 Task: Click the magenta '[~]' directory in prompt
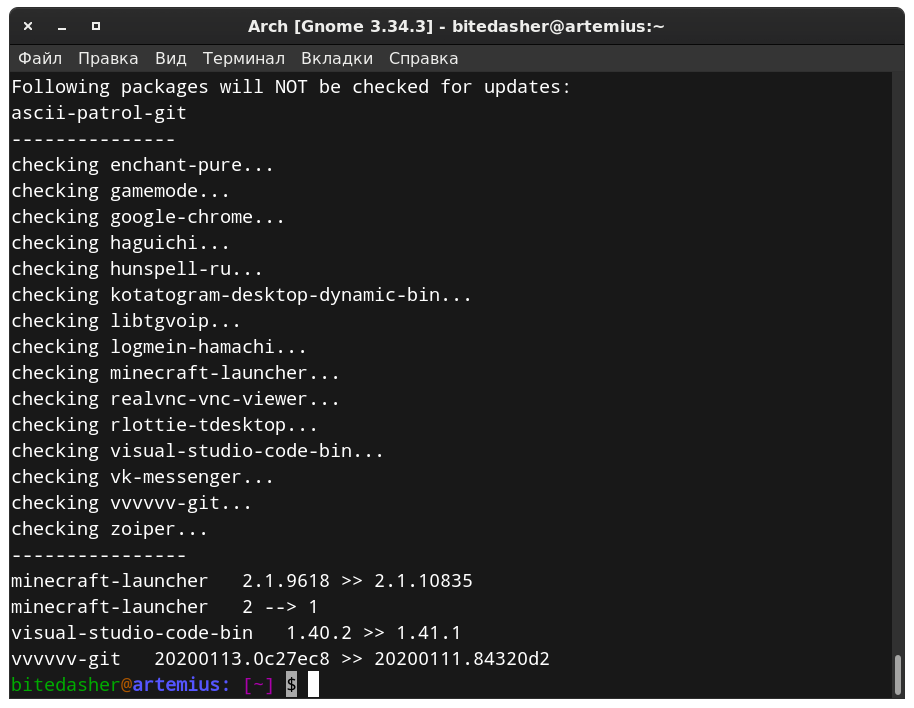[x=258, y=684]
